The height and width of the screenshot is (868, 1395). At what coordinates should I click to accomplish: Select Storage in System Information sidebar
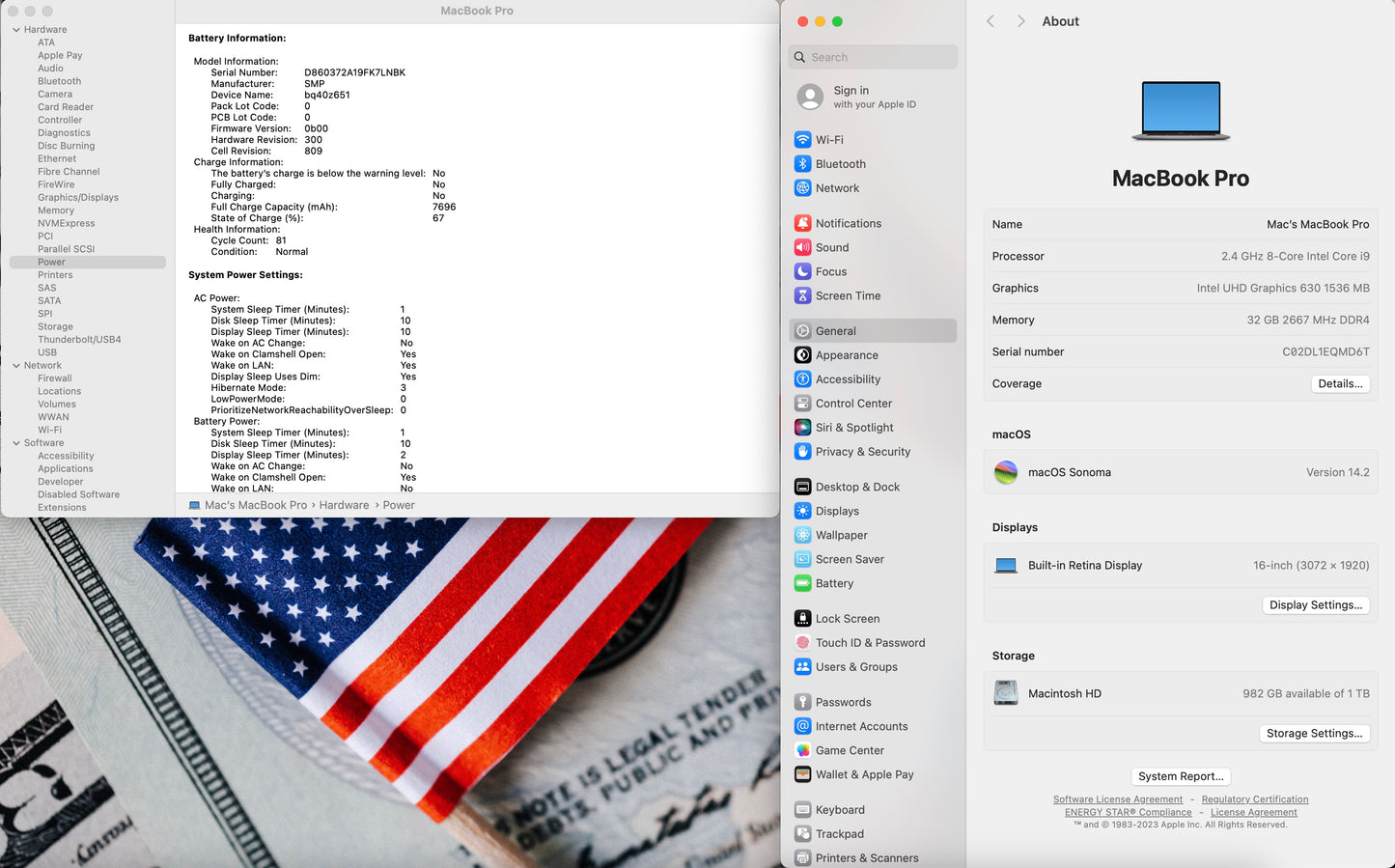click(x=55, y=327)
